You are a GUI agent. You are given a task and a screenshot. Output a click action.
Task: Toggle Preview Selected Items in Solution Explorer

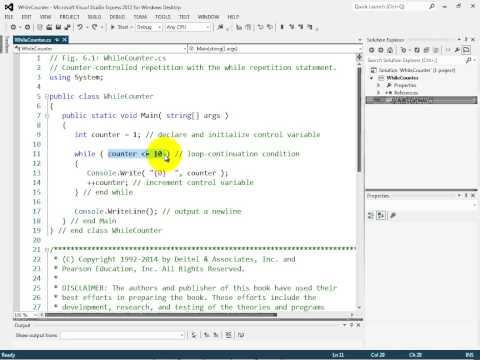(x=467, y=50)
